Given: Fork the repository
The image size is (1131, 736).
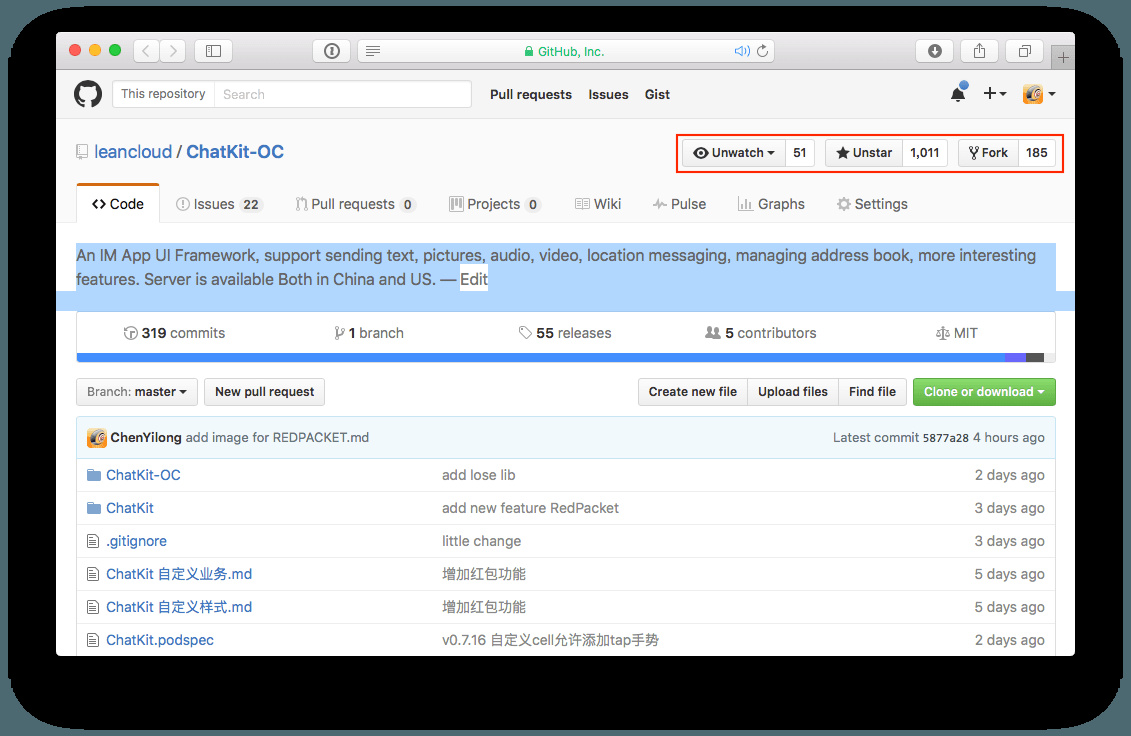Looking at the screenshot, I should click(988, 153).
